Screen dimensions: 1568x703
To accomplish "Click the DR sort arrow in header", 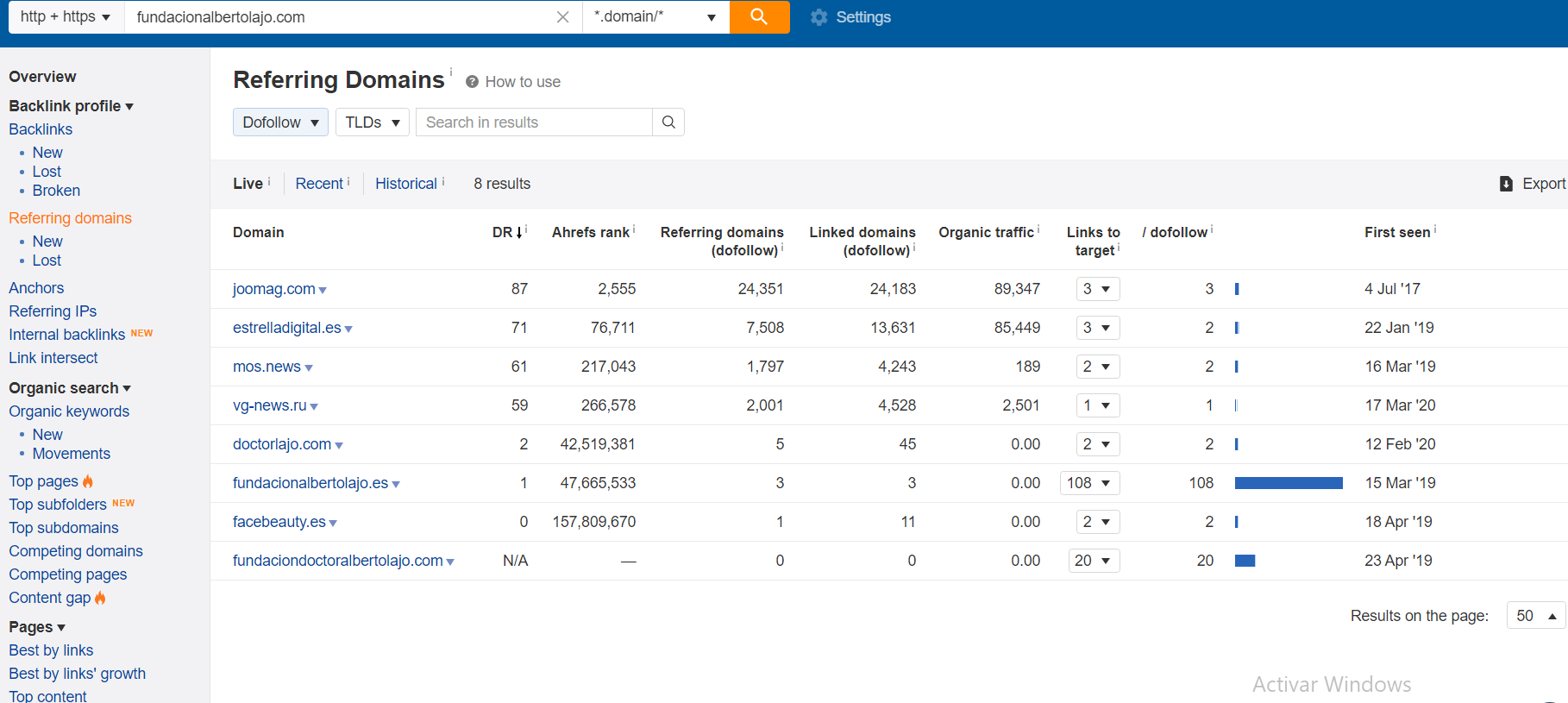I will (x=519, y=233).
